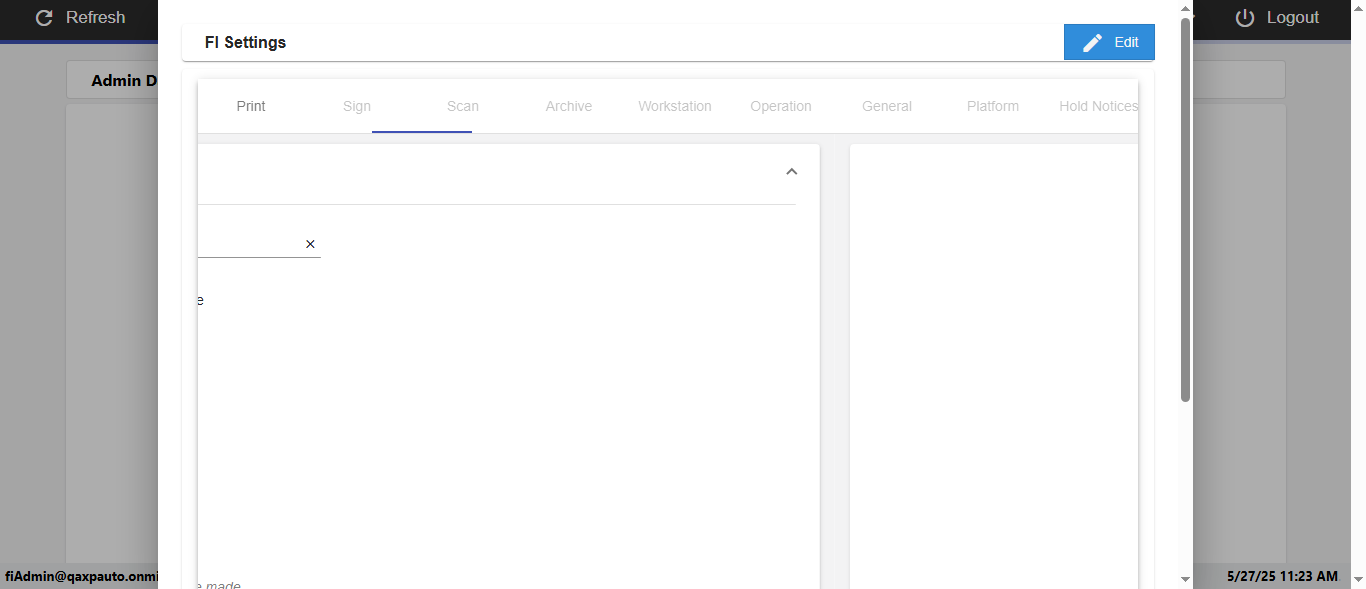Switch to the Sign tab

pos(357,106)
